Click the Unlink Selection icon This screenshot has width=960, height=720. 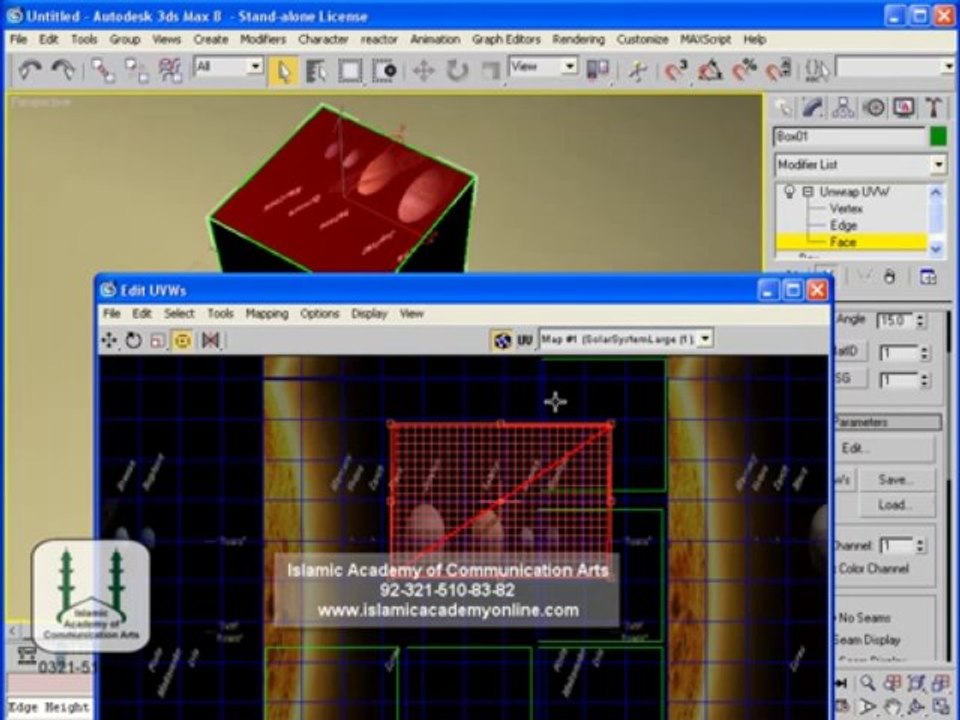pos(136,70)
